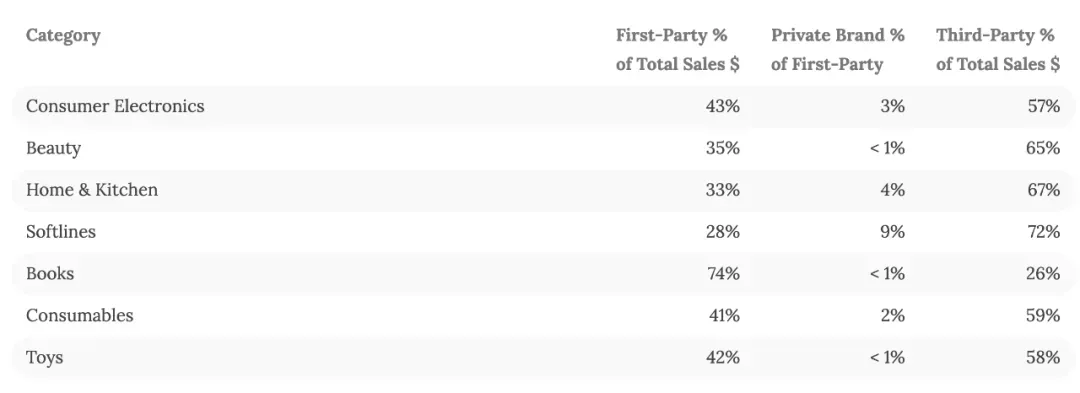This screenshot has width=1080, height=393.
Task: Select the 26% third-party value for Books
Action: click(1043, 274)
